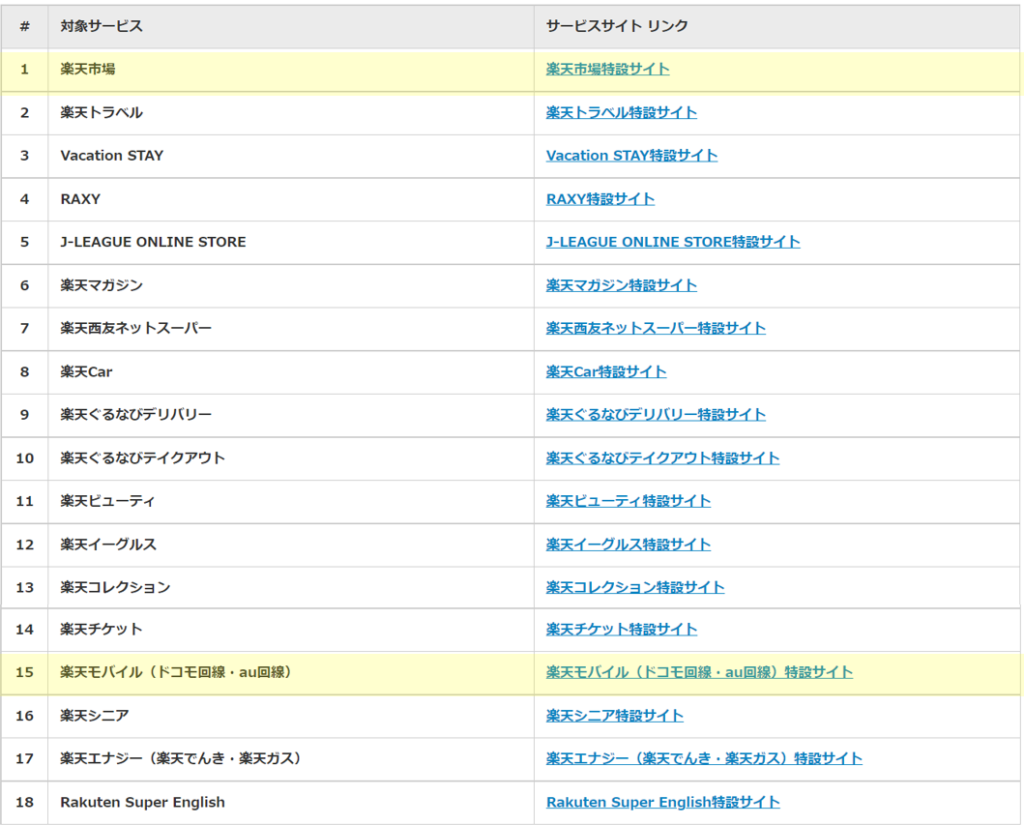Click row number 18 cell
This screenshot has height=825, width=1024.
coord(25,802)
